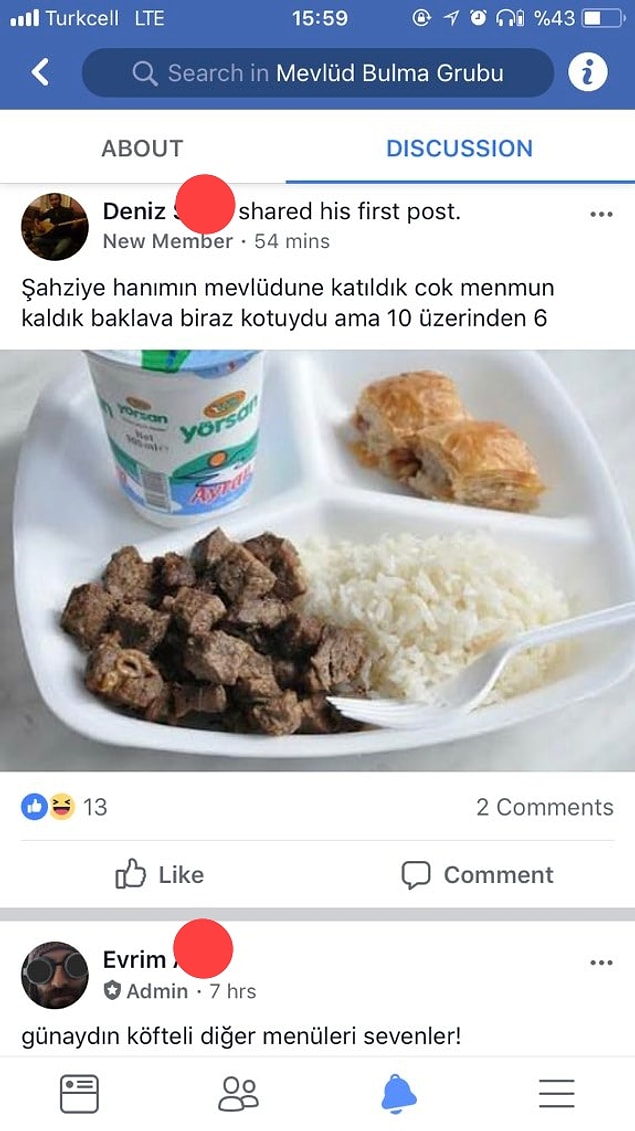Tap the thumbs-up Like icon
635x1131 pixels.
coord(131,874)
